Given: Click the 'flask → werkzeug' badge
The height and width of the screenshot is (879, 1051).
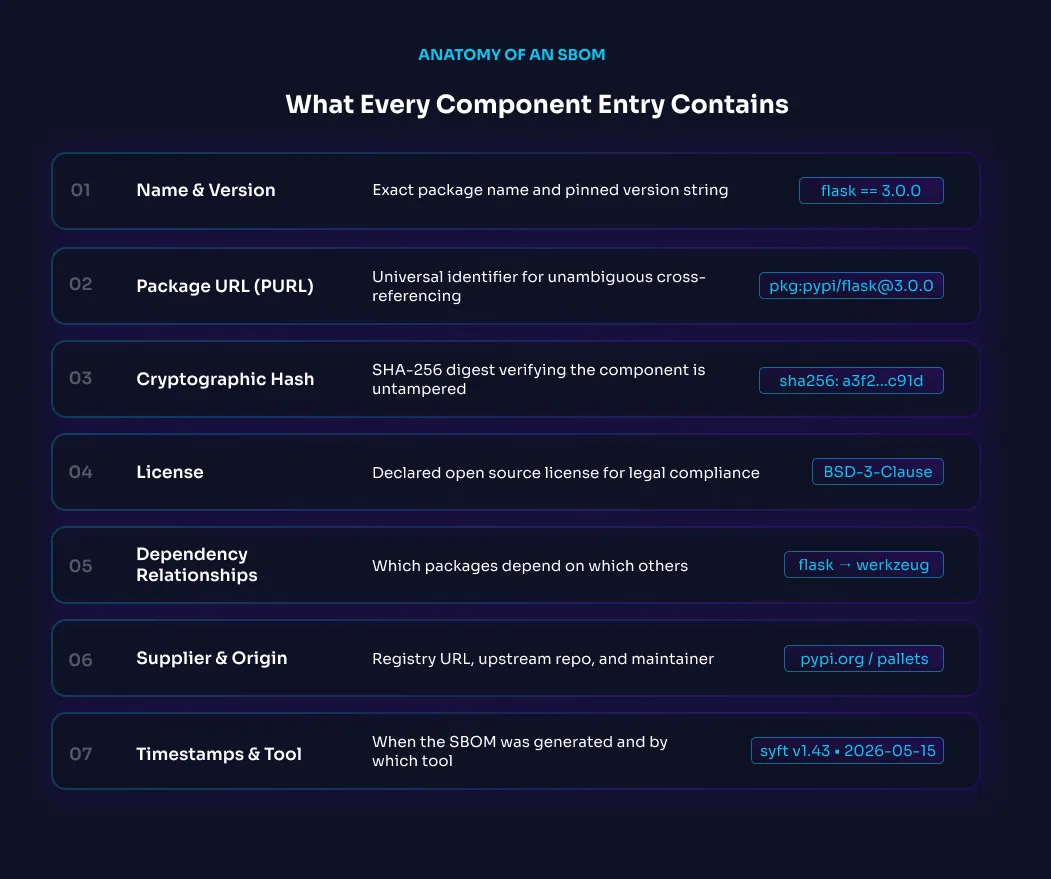Looking at the screenshot, I should pos(864,565).
